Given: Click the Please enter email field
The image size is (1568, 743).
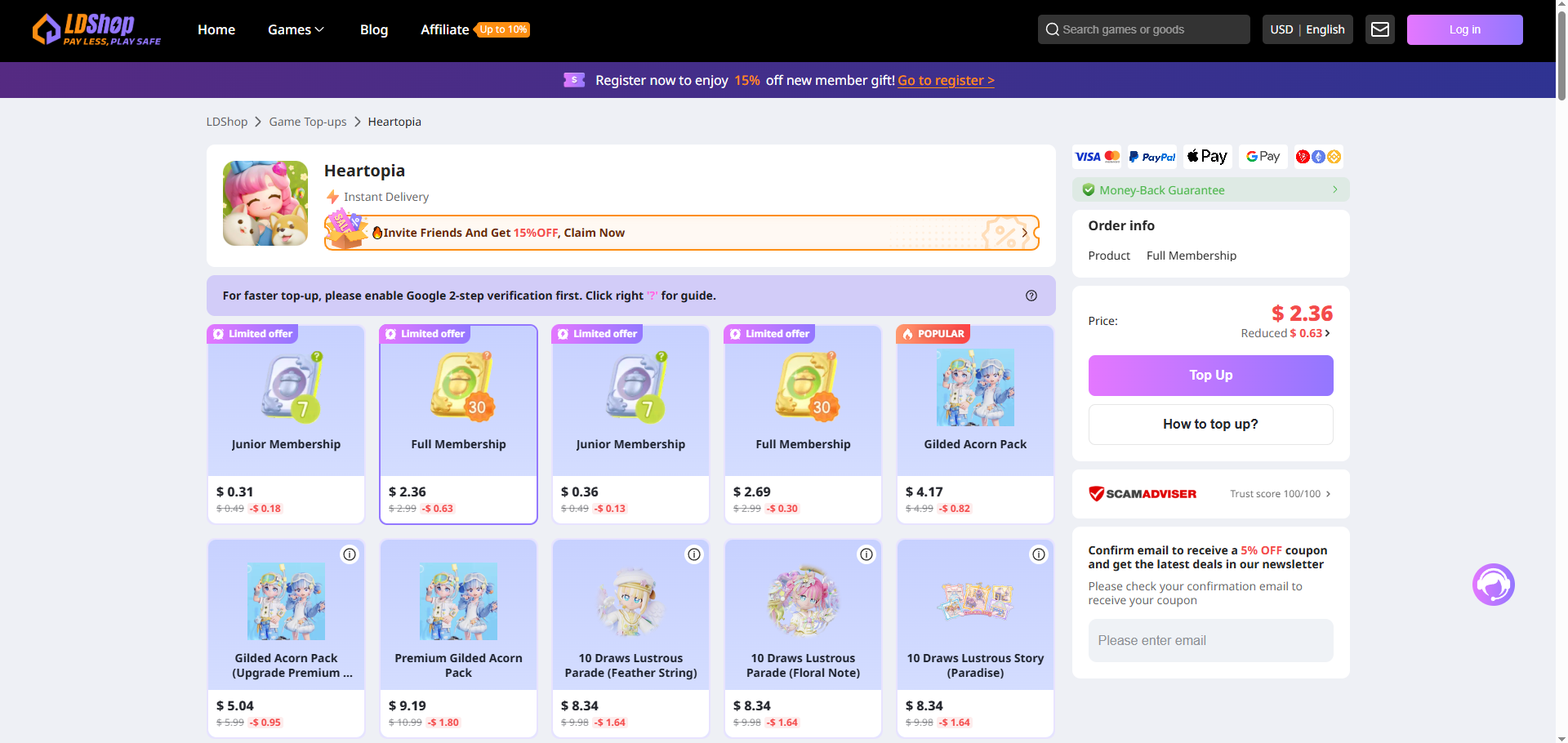Looking at the screenshot, I should 1211,641.
